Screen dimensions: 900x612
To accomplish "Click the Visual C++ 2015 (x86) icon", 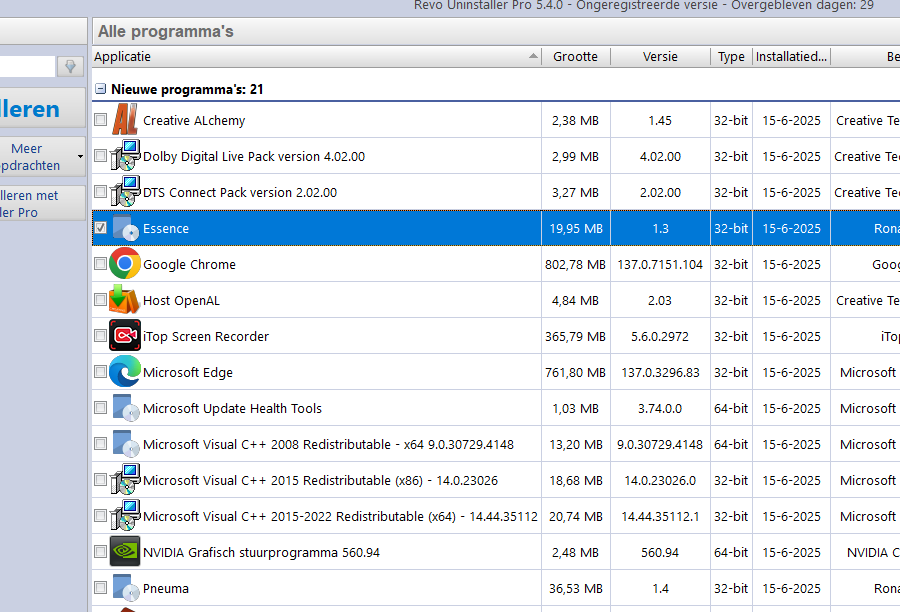I will [125, 480].
